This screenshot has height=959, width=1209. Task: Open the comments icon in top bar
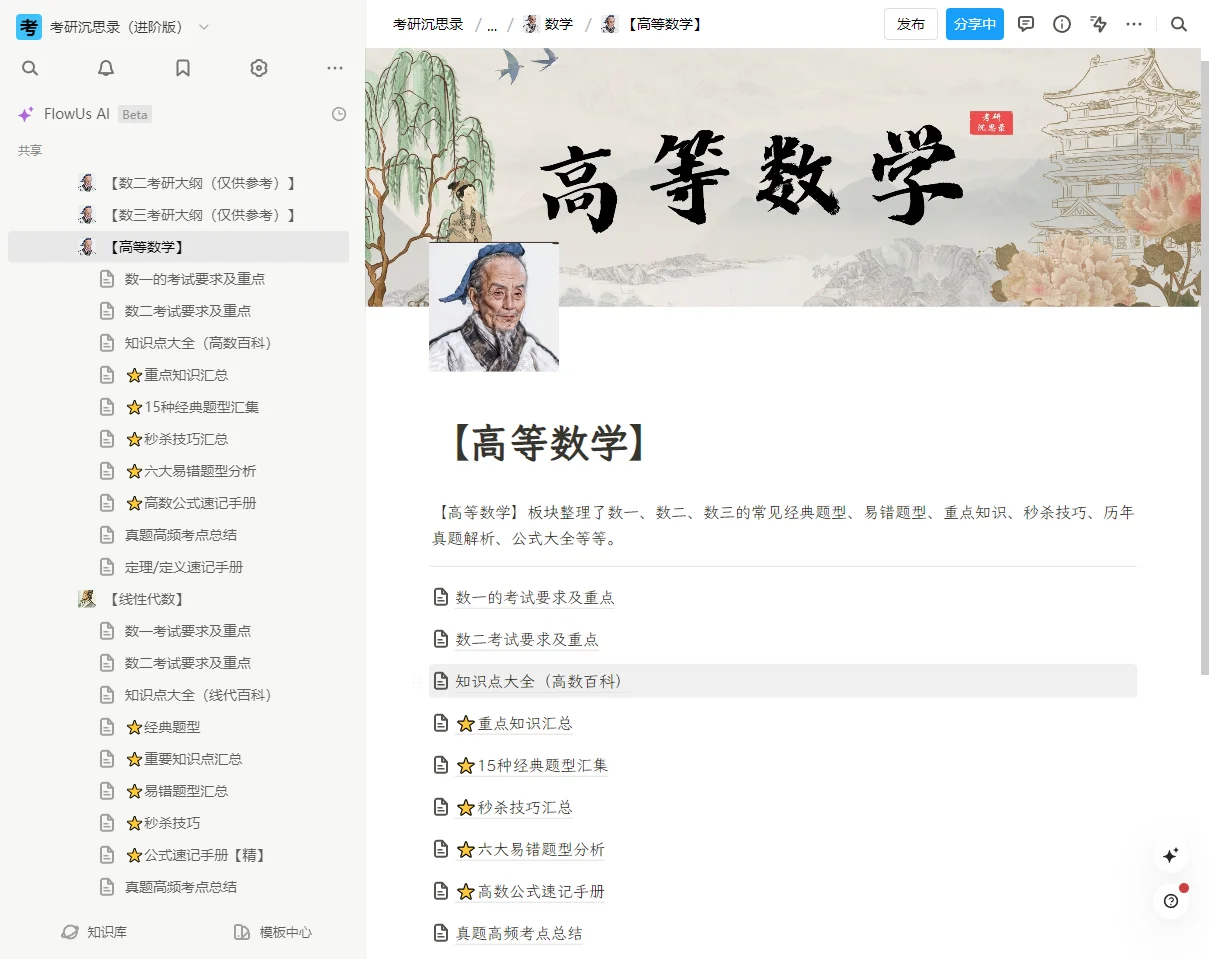click(x=1026, y=24)
